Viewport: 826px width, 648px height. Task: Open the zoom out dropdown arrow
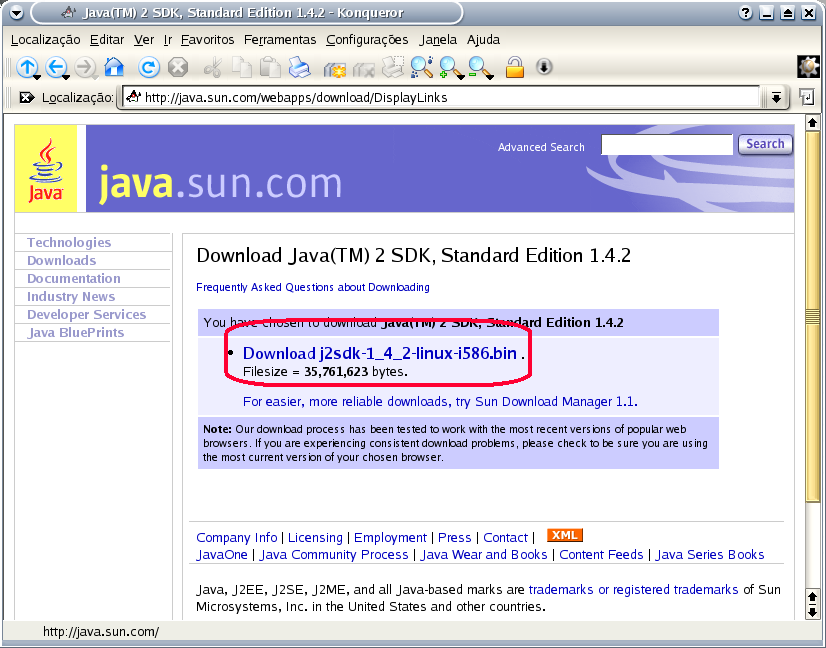(x=490, y=77)
